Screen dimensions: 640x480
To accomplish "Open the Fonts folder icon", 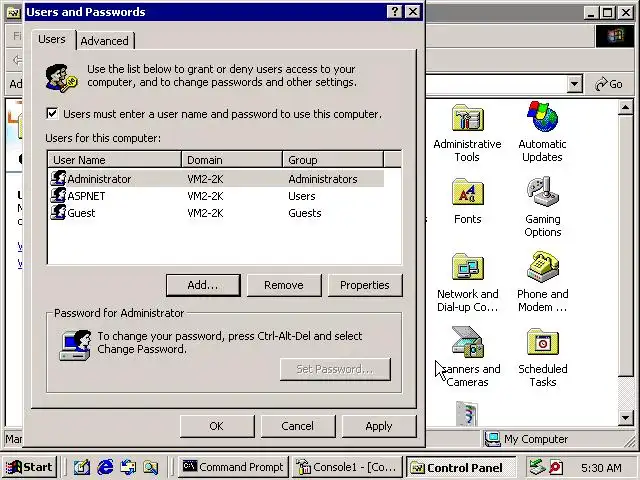I will (467, 192).
